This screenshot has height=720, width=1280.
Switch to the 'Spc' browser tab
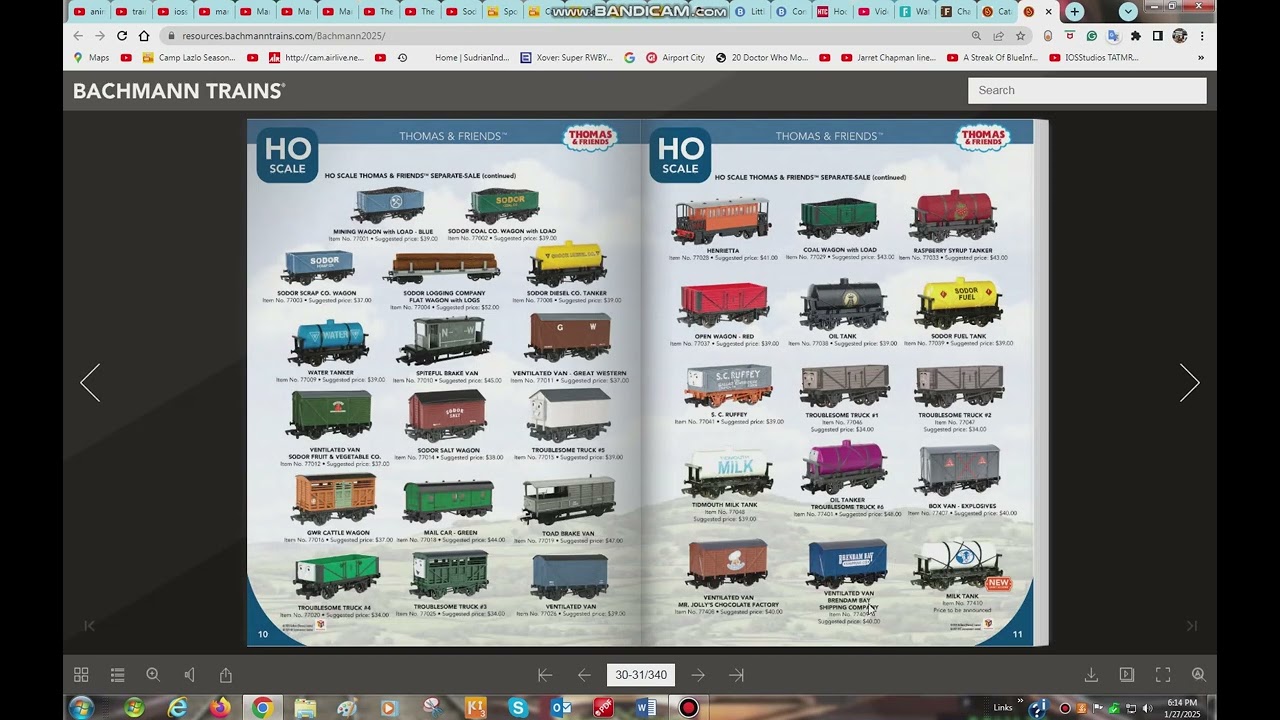point(503,12)
